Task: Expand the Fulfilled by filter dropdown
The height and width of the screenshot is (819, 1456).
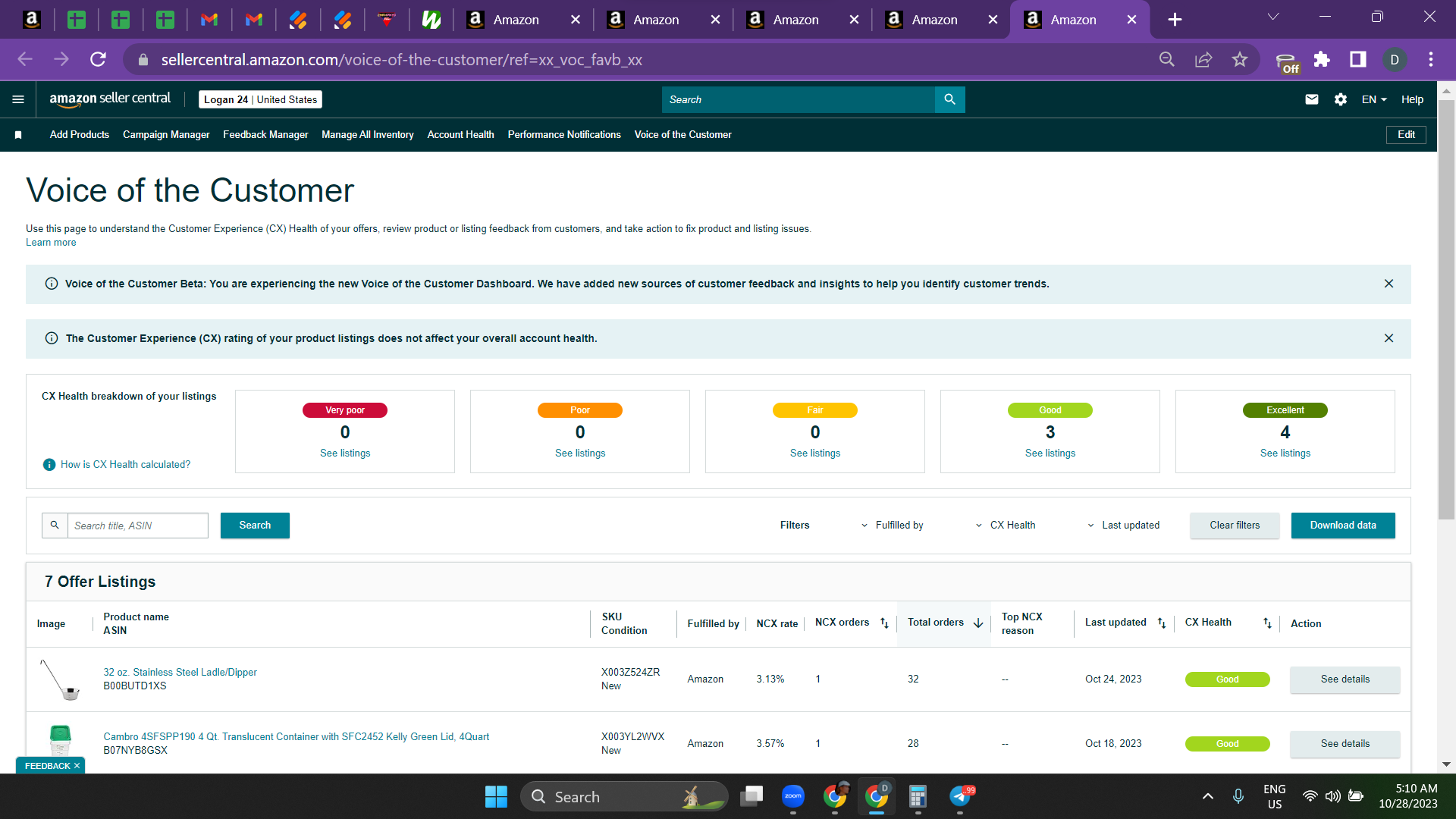Action: 892,526
